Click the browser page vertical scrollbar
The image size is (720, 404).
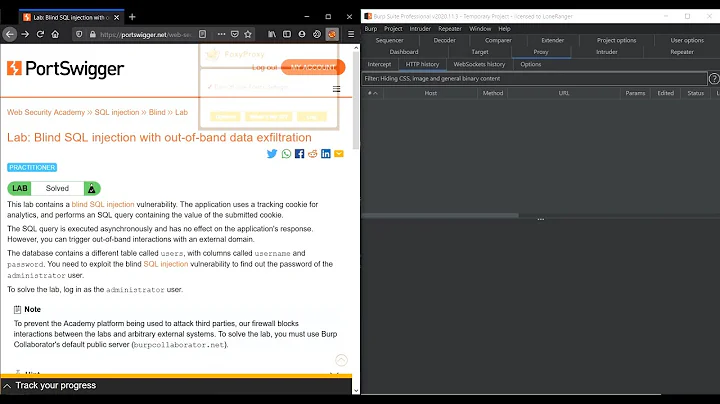coord(356,99)
